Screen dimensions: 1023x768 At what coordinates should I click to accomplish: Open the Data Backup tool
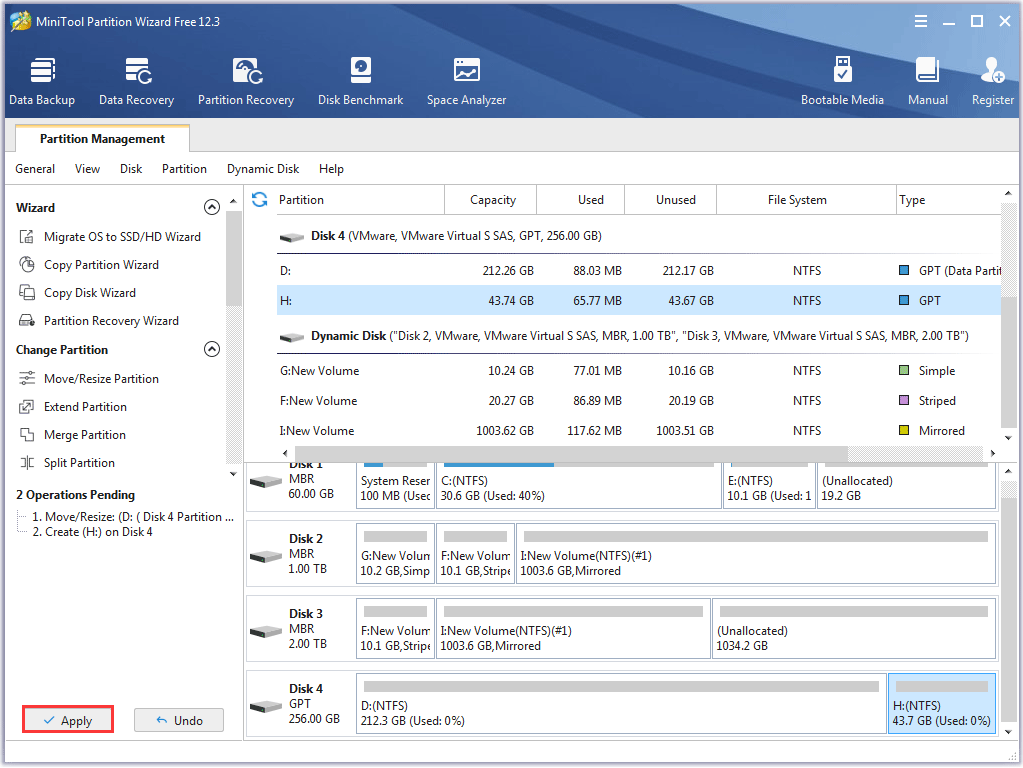click(42, 82)
